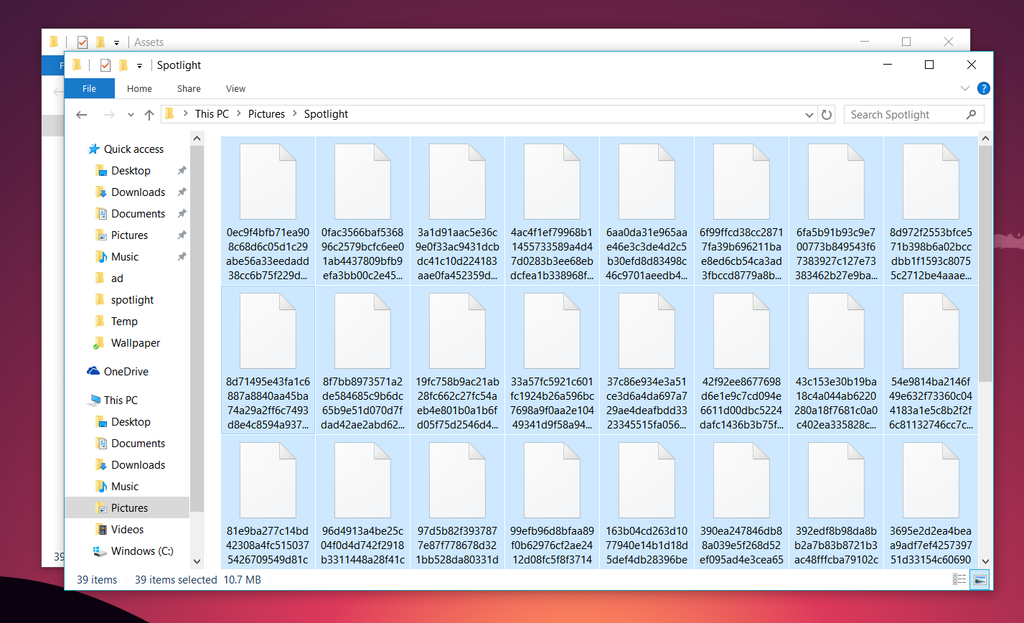Screen dimensions: 1024x623
Task: Switch to the View ribbon tab
Action: tap(235, 88)
